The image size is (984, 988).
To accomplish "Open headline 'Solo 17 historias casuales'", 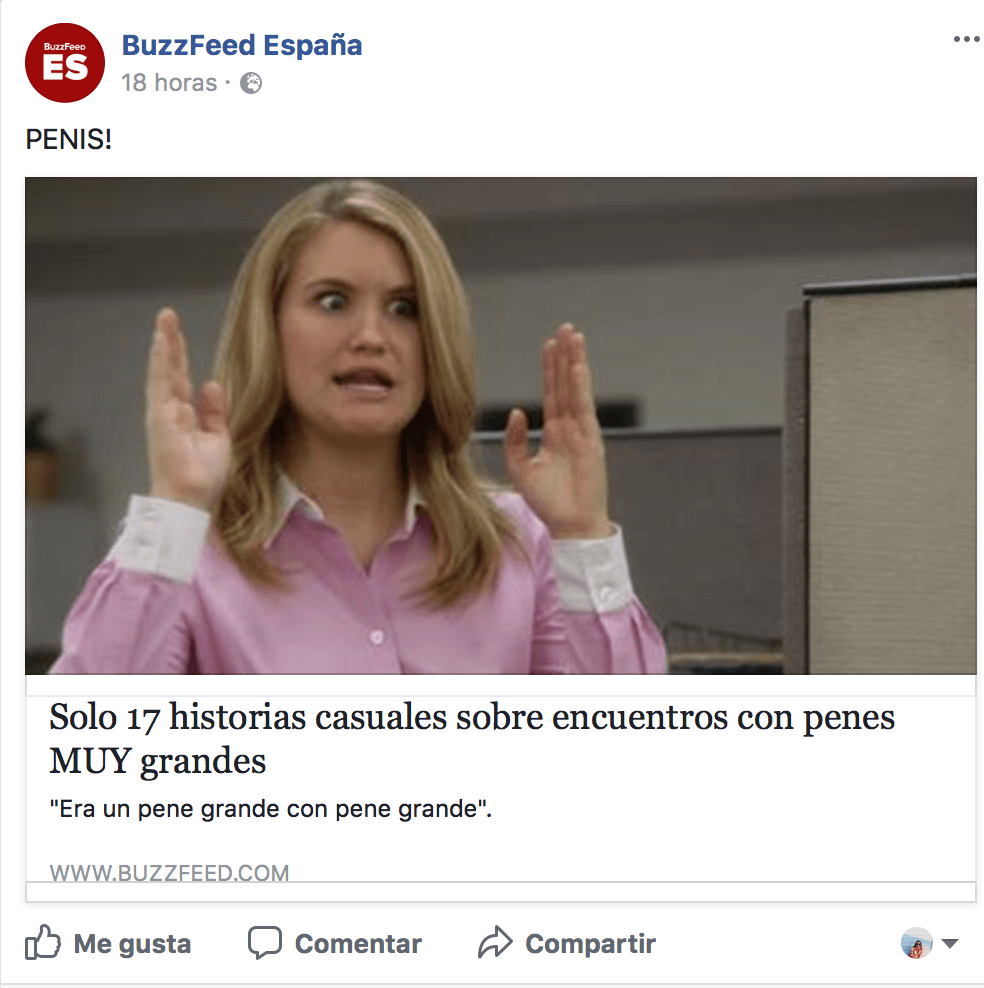I will 472,718.
